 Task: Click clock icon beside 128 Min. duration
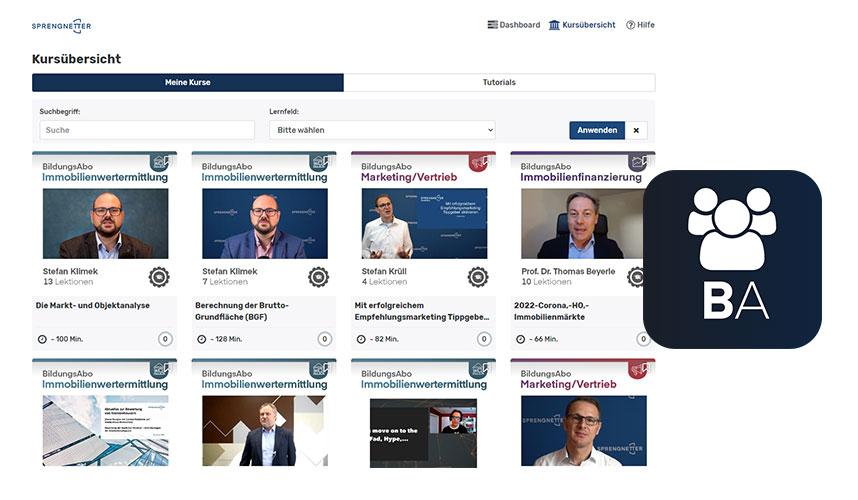[x=201, y=339]
